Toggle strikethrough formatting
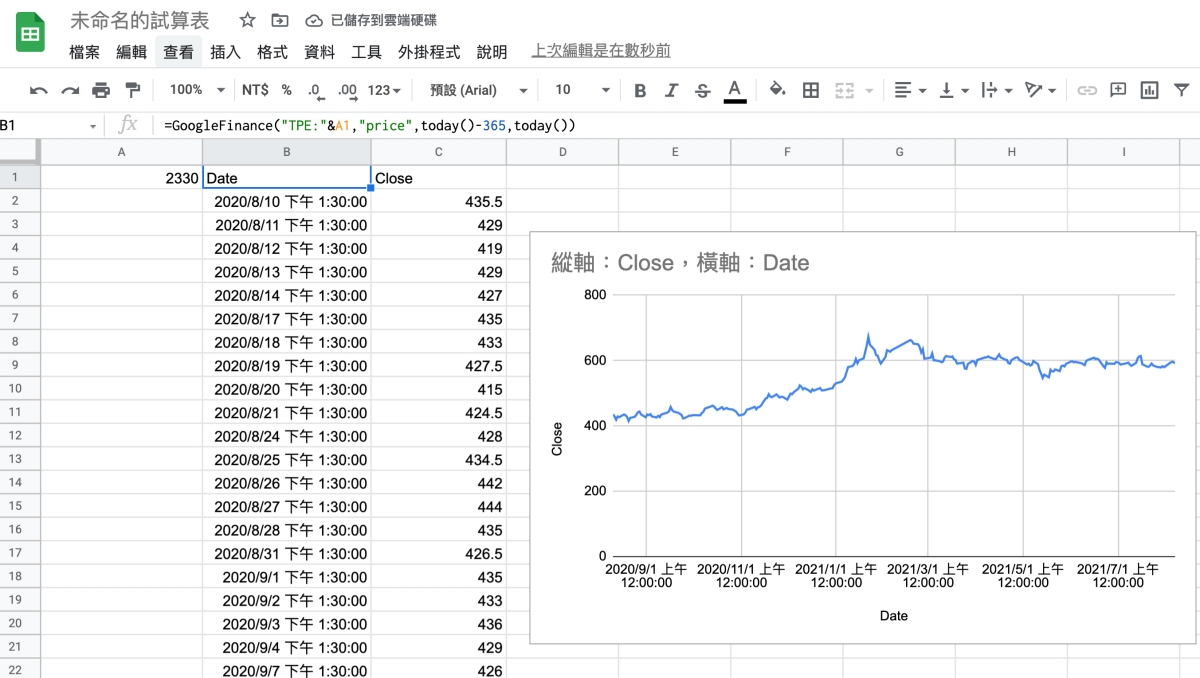The width and height of the screenshot is (1200, 678). click(702, 90)
